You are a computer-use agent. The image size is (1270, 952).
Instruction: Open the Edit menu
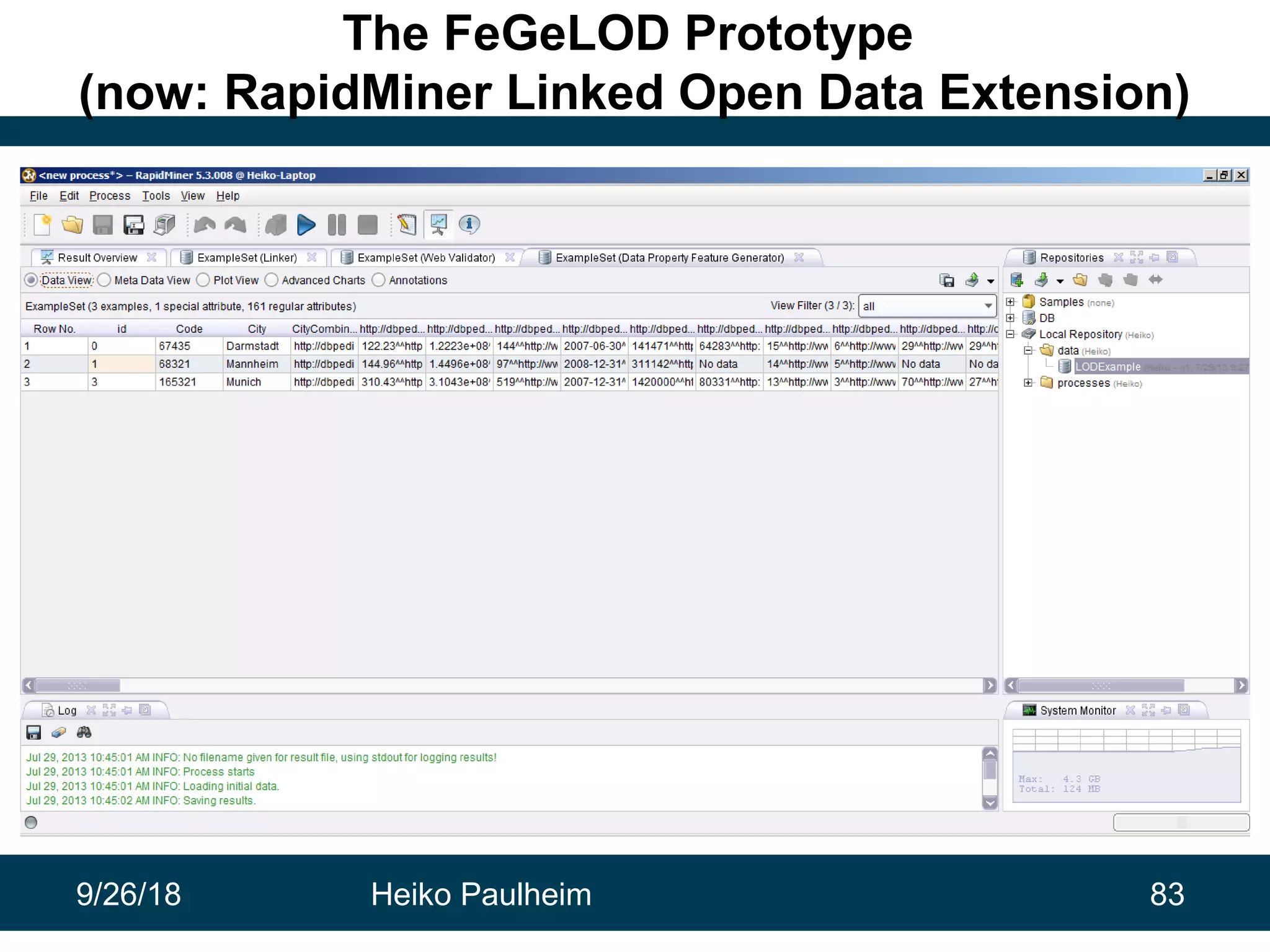tap(69, 196)
